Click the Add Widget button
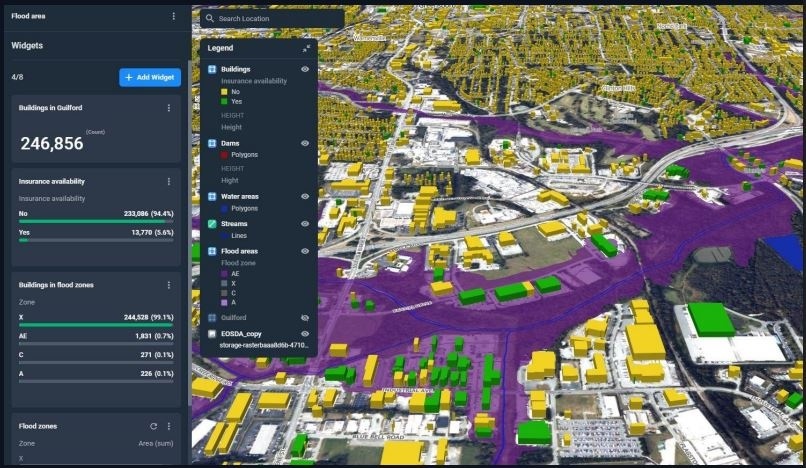Image resolution: width=806 pixels, height=468 pixels. [150, 77]
